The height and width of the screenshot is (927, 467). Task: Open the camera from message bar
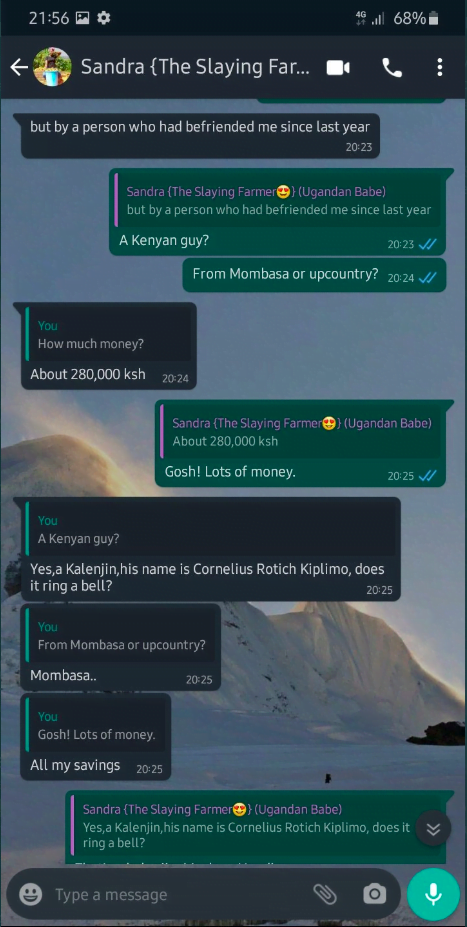374,894
